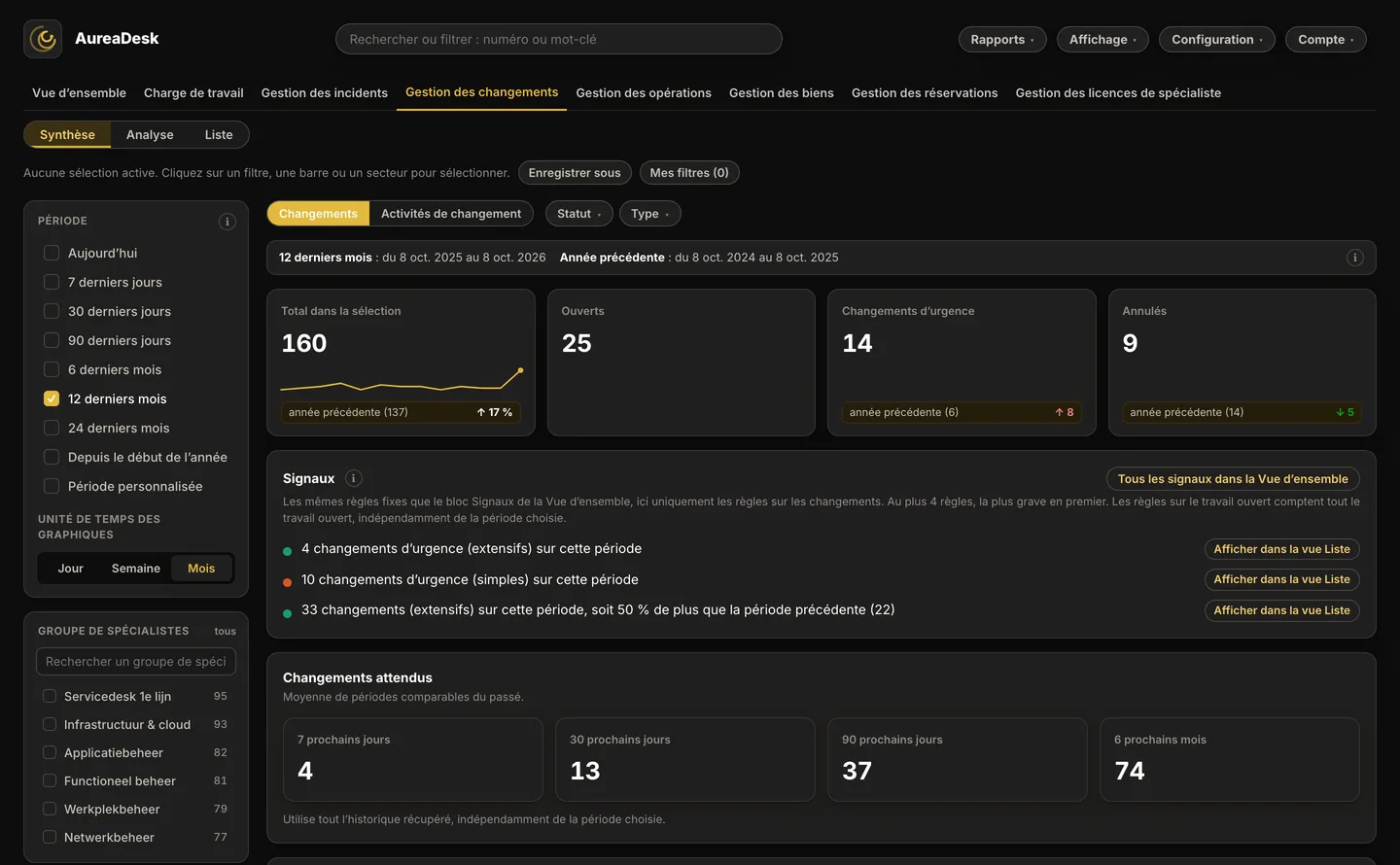Open the Configuration dropdown
The width and height of the screenshot is (1400, 865).
coord(1217,39)
